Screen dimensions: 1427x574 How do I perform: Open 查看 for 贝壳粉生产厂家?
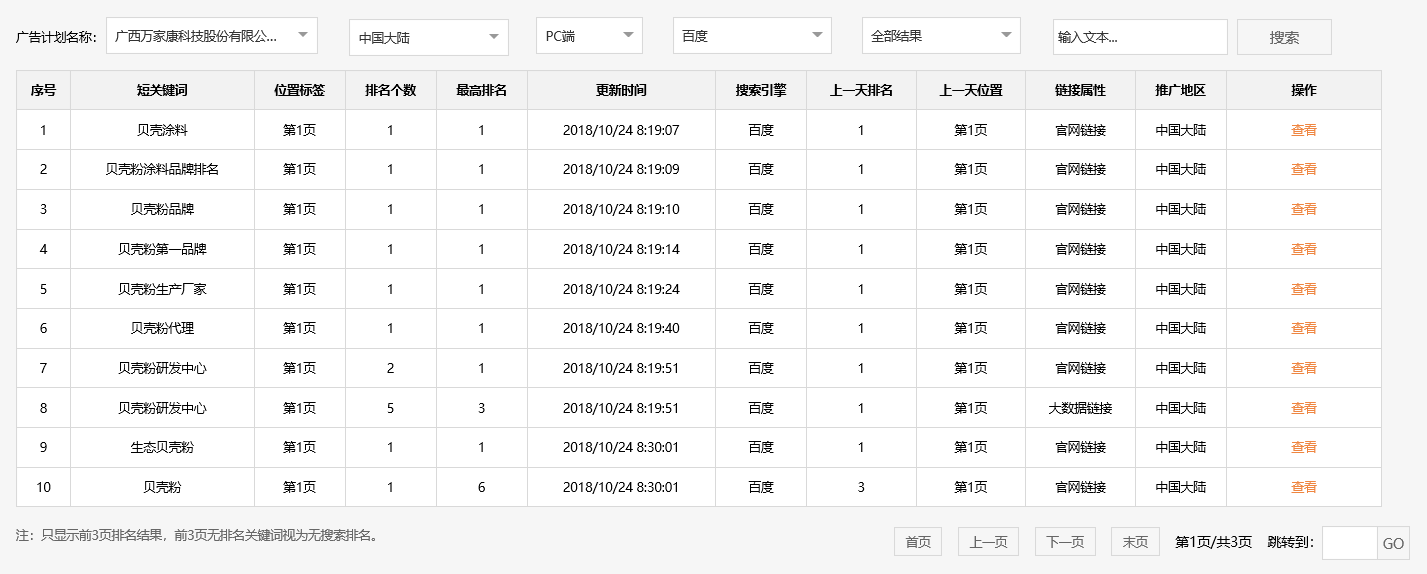(1303, 289)
